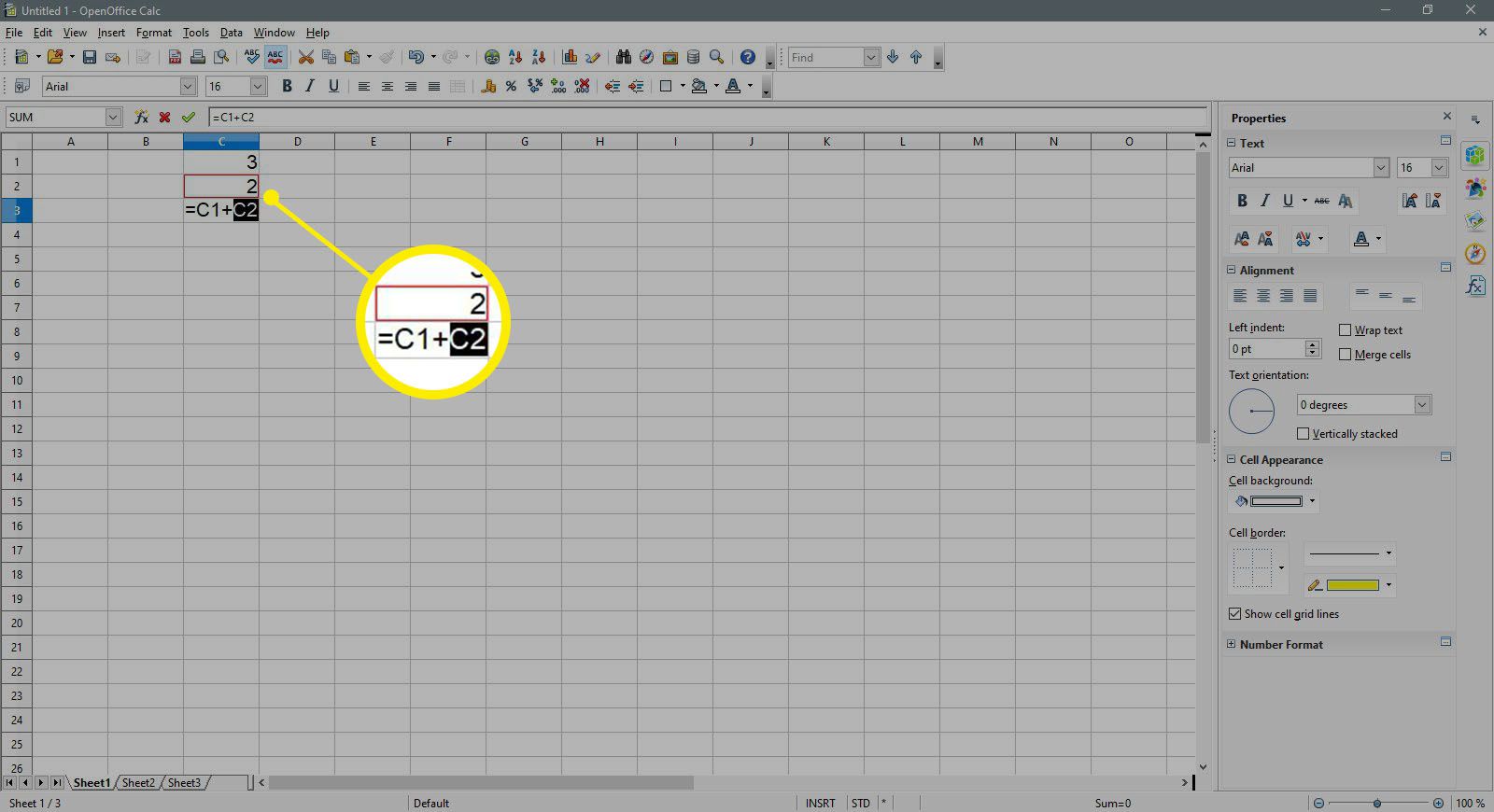
Task: Open the Navigator compass toolbar icon
Action: (646, 58)
